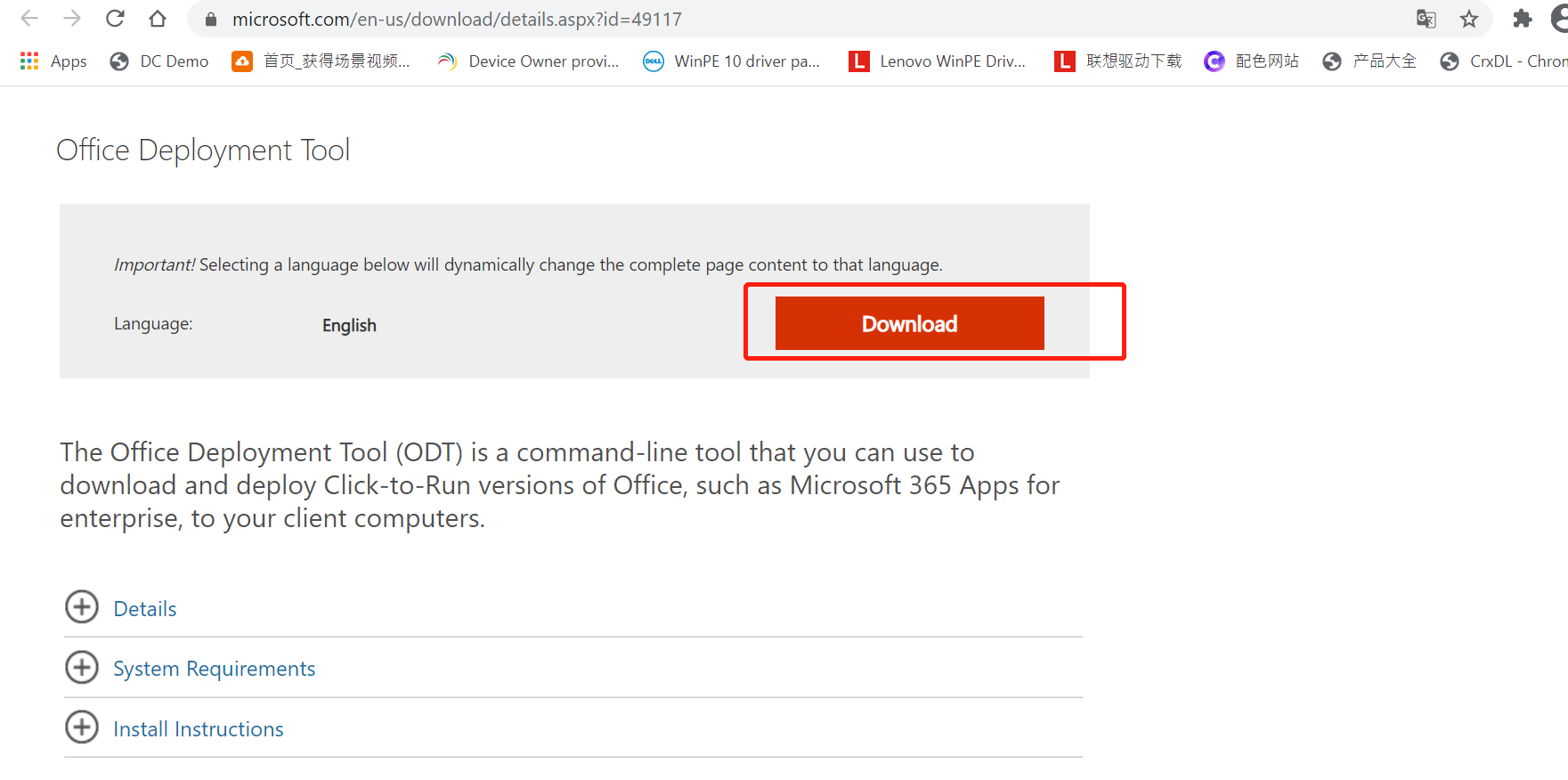Click the lock icon in address bar
The image size is (1568, 780).
pos(211,19)
